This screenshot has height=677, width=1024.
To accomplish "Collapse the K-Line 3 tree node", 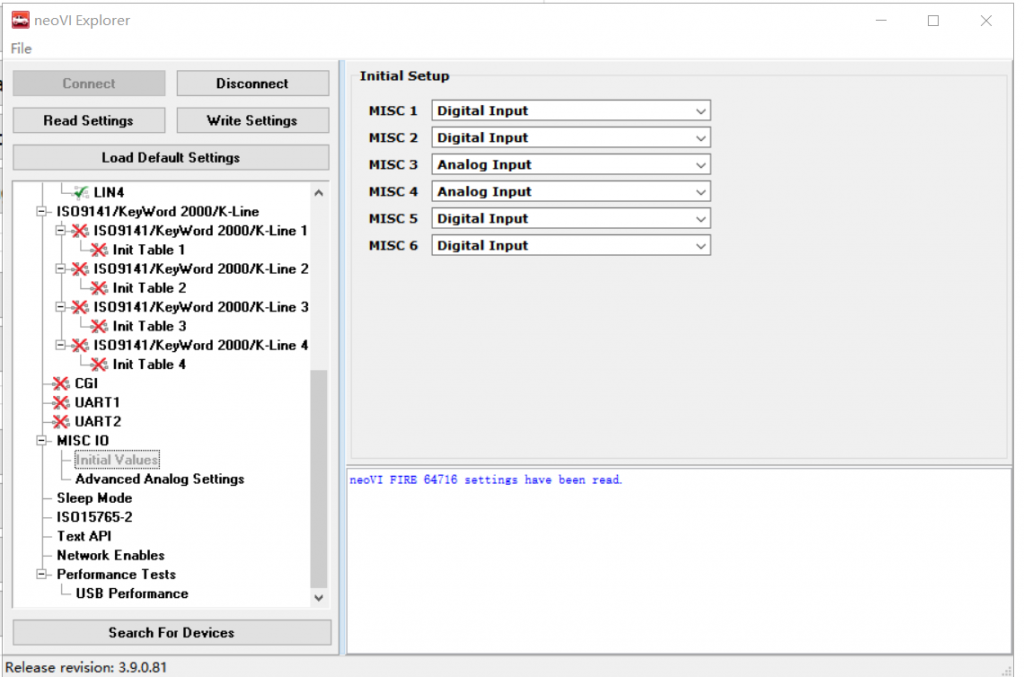I will (61, 307).
